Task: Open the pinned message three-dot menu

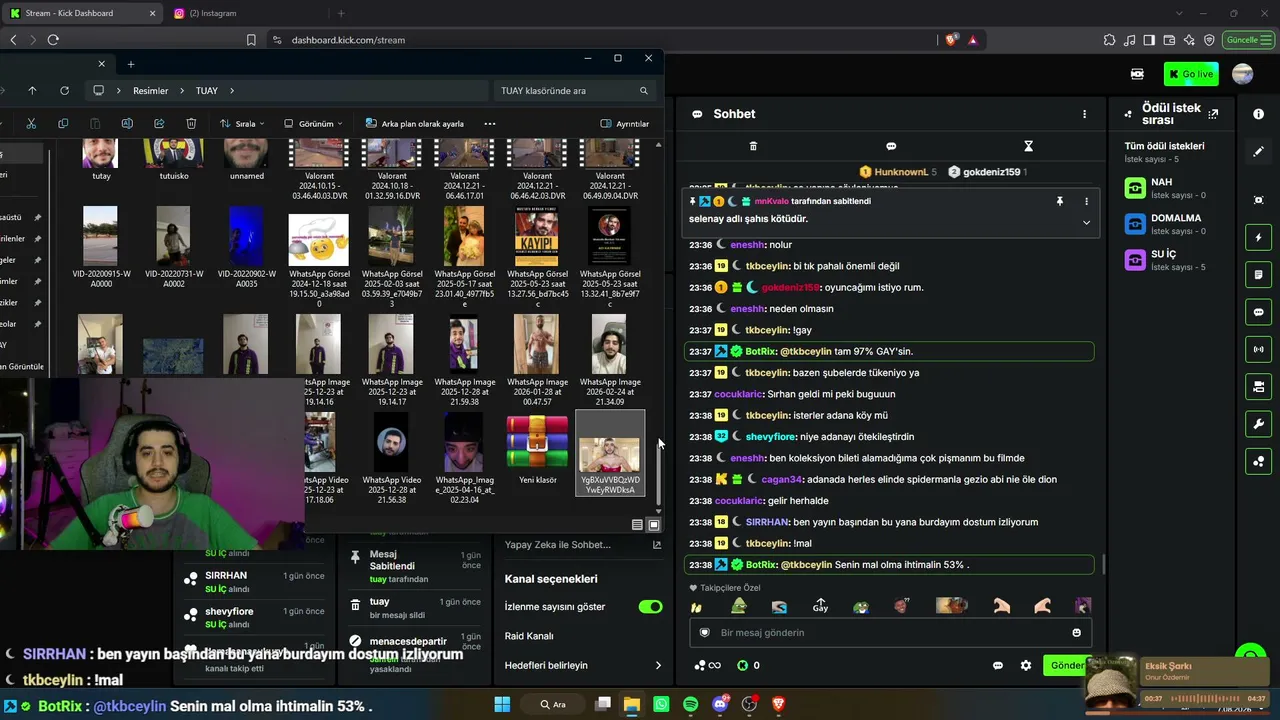Action: tap(1086, 201)
